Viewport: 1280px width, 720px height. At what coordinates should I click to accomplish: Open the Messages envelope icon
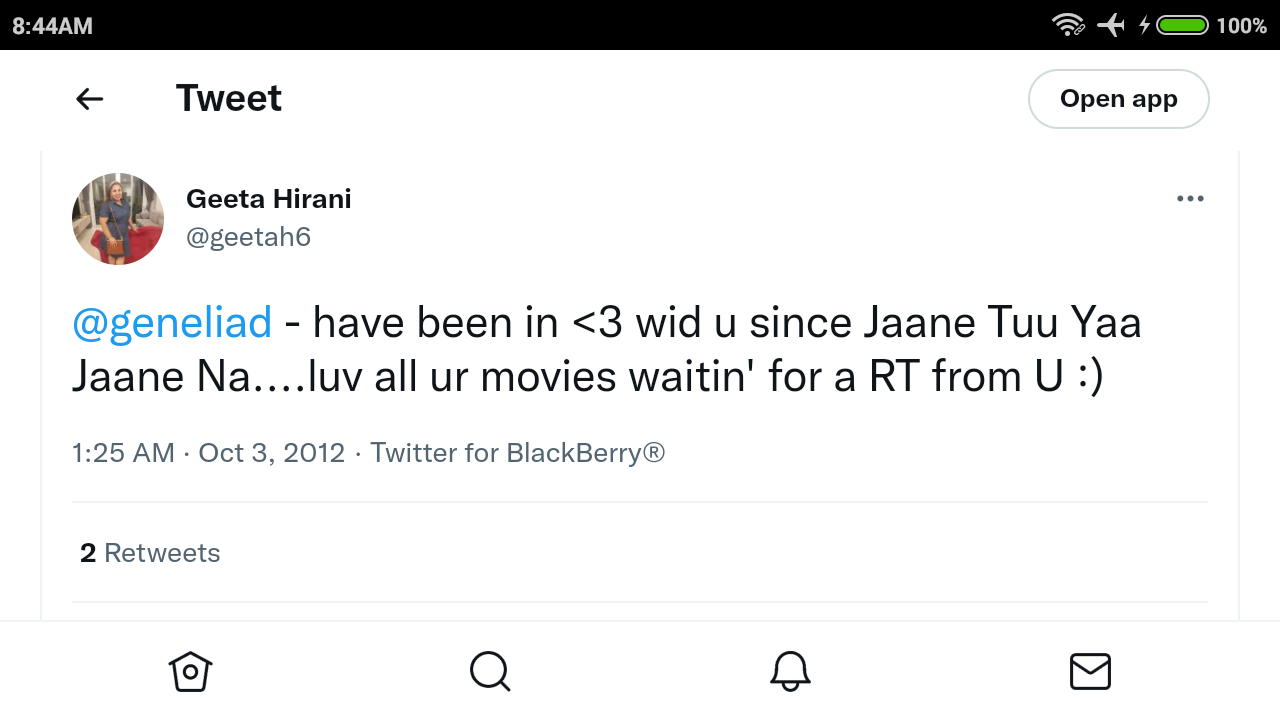(x=1090, y=671)
